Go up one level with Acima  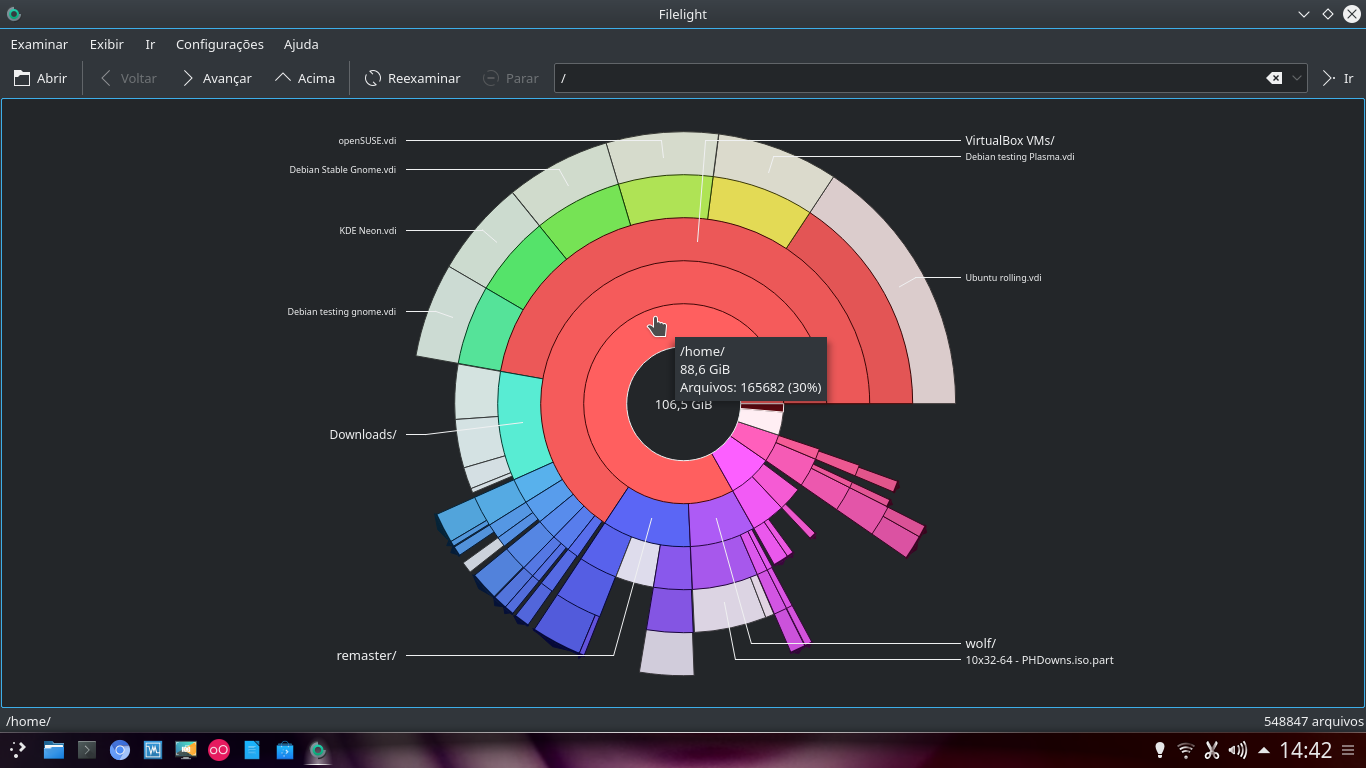click(x=305, y=78)
